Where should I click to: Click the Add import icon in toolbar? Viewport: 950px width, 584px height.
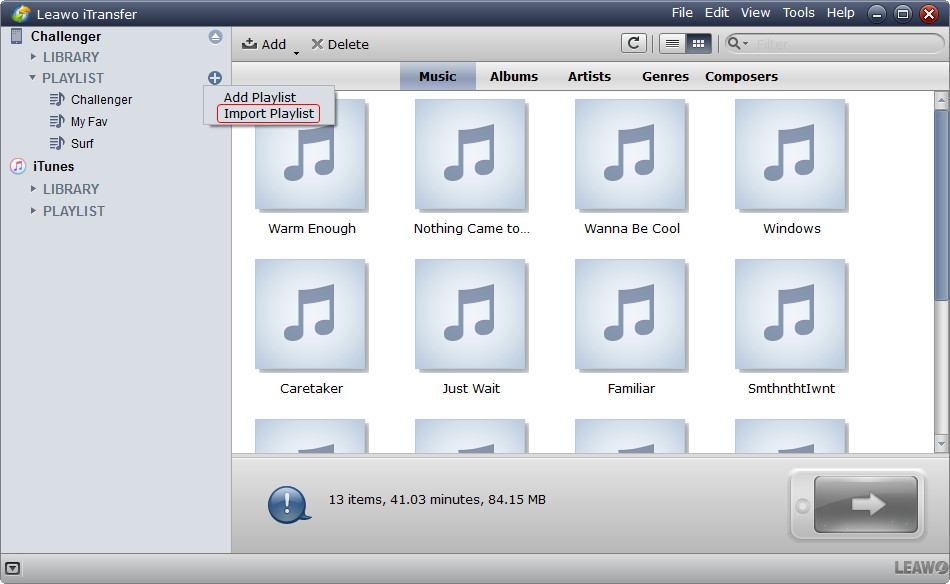[249, 44]
